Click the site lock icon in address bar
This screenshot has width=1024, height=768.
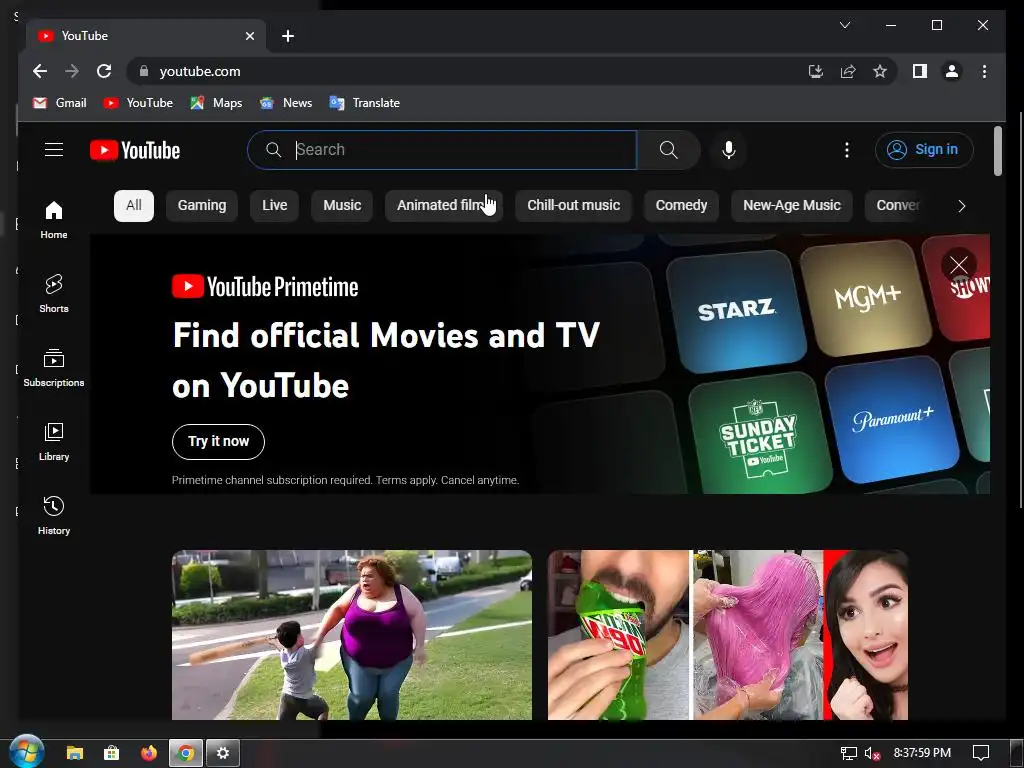(x=144, y=71)
